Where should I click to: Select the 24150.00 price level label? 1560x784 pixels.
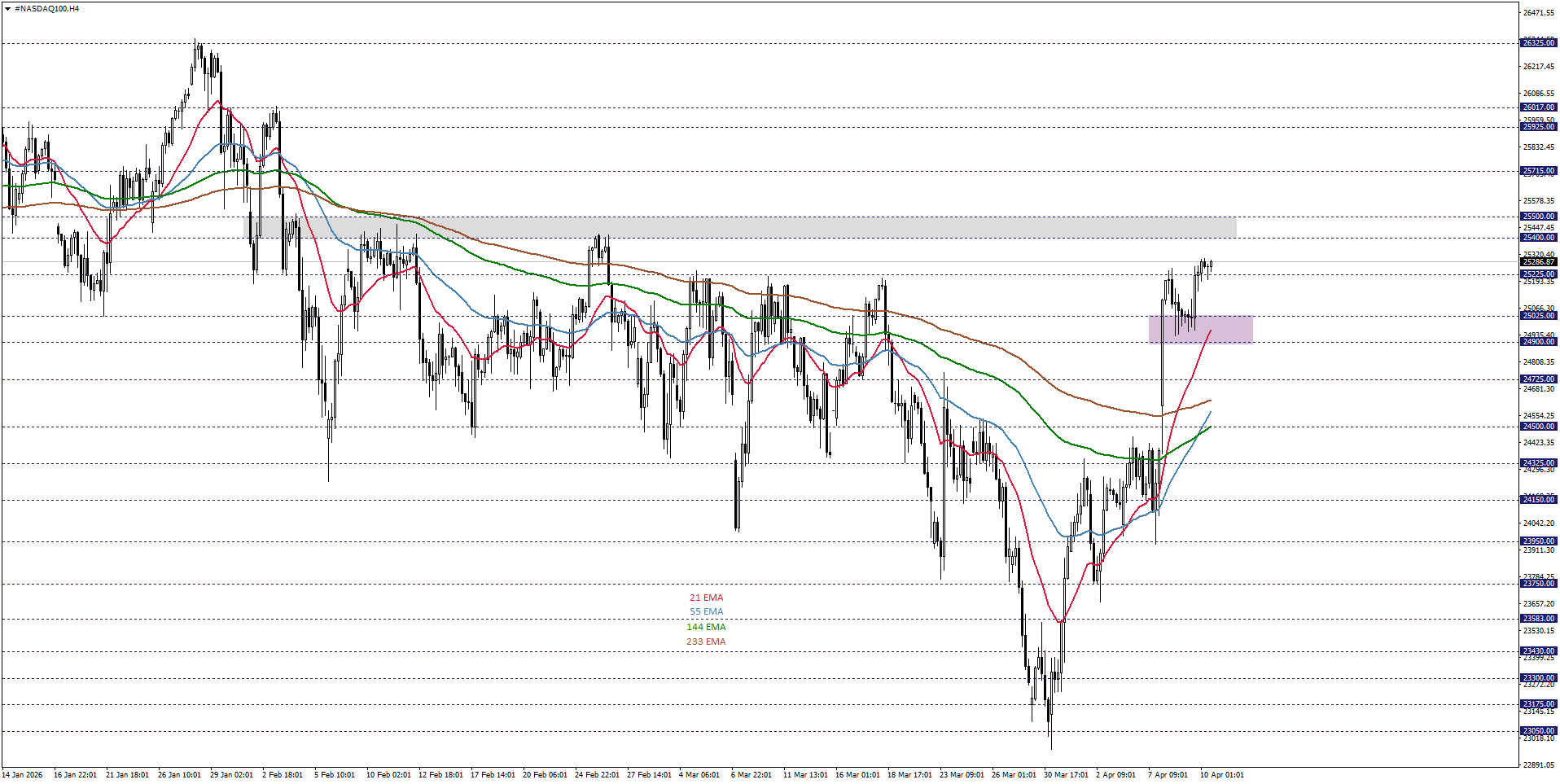click(x=1540, y=499)
